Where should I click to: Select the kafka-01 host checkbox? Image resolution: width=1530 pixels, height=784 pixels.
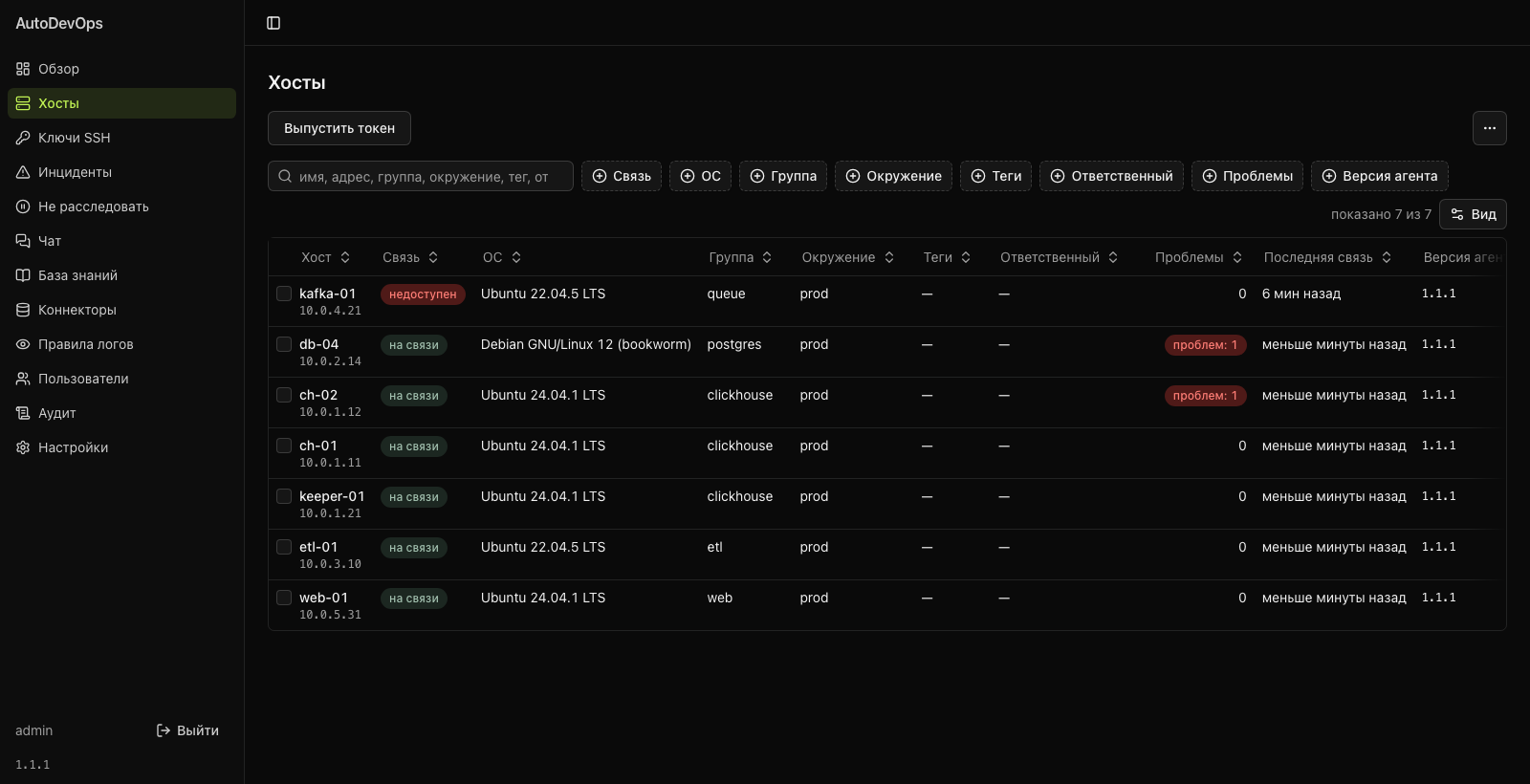[x=284, y=294]
